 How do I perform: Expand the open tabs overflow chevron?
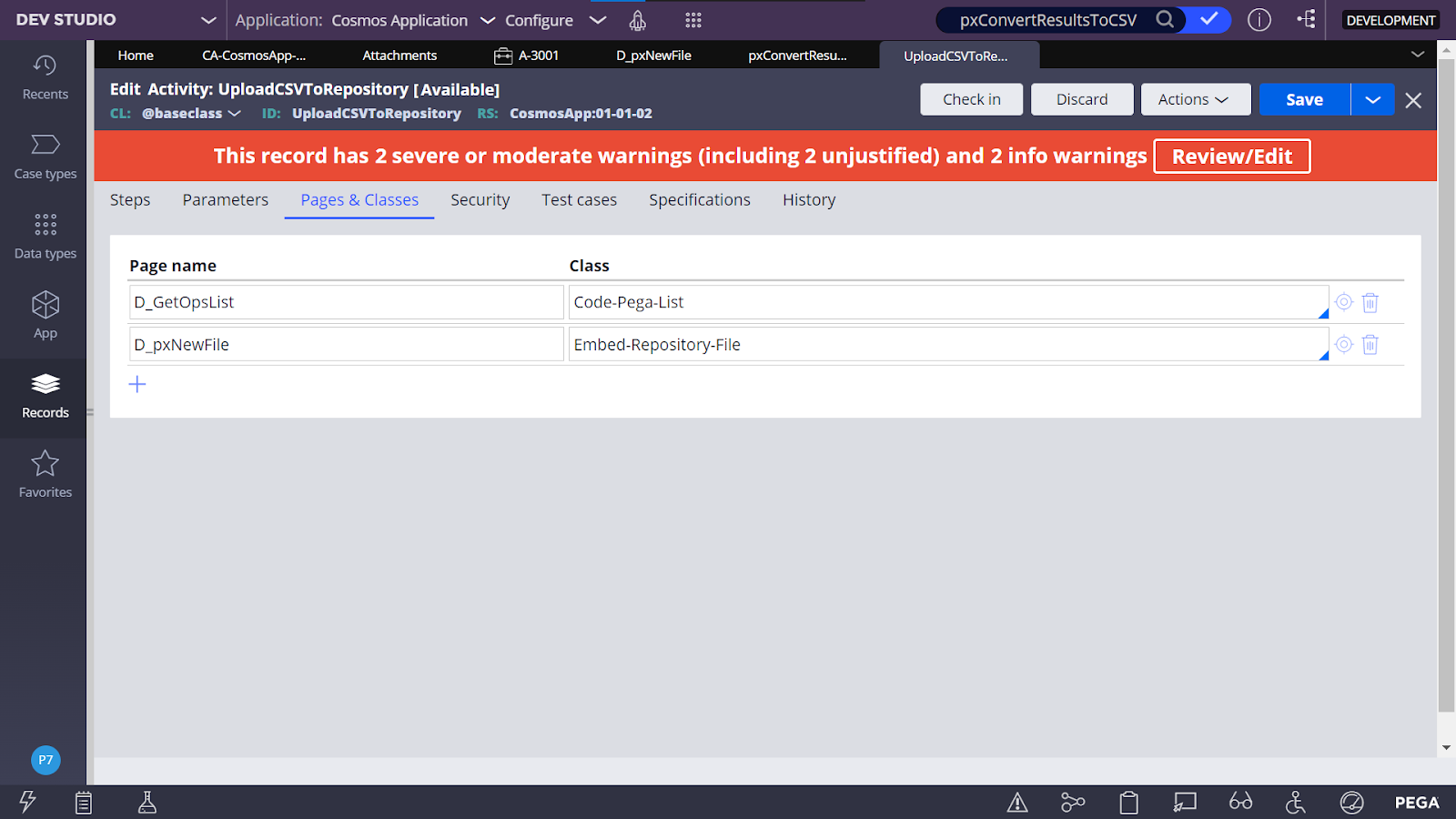(1418, 55)
